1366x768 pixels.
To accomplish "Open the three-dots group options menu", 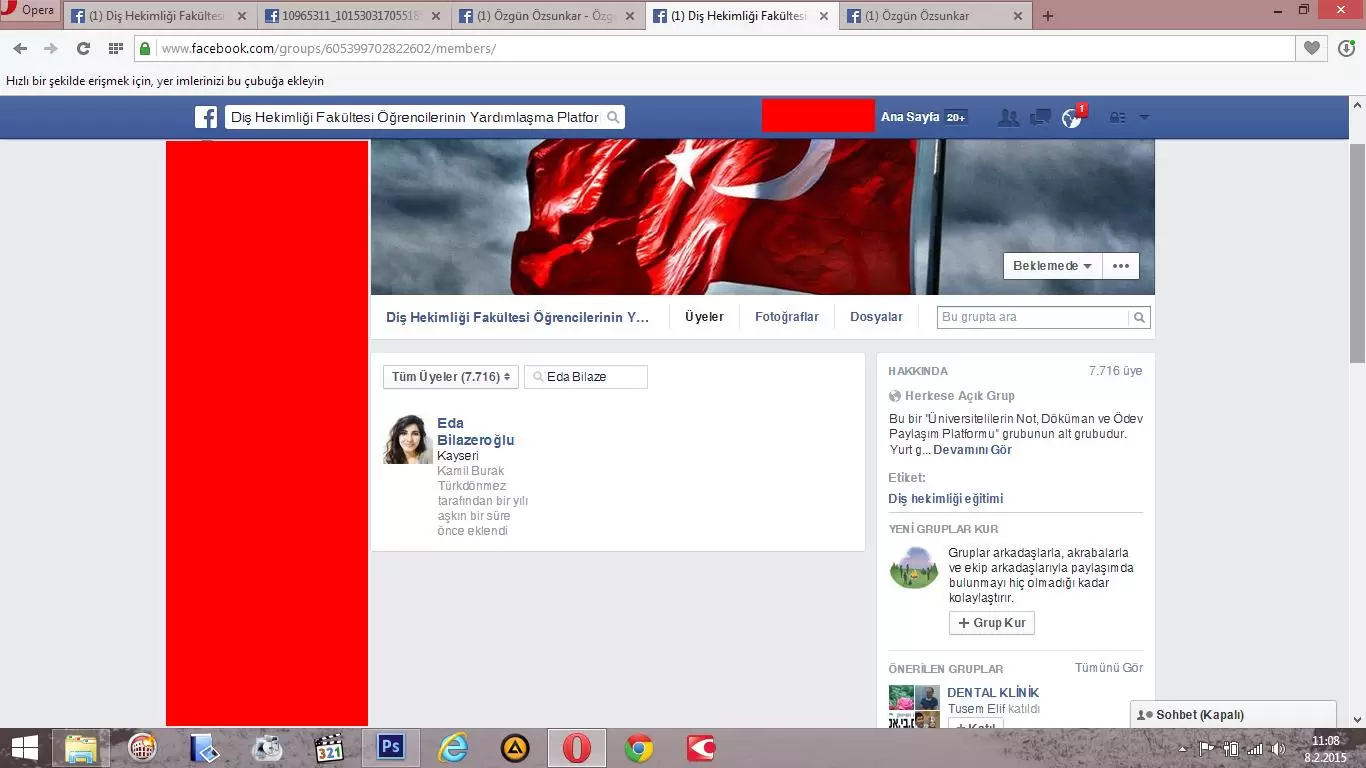I will click(1120, 266).
